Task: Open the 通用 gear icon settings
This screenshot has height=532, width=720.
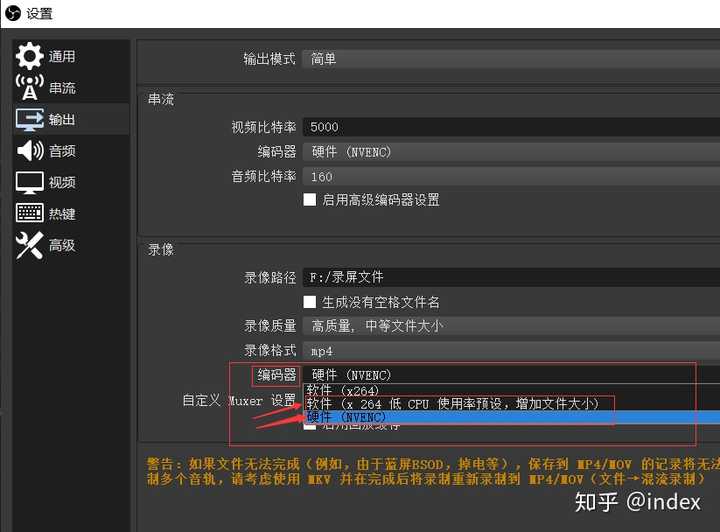Action: pos(29,56)
